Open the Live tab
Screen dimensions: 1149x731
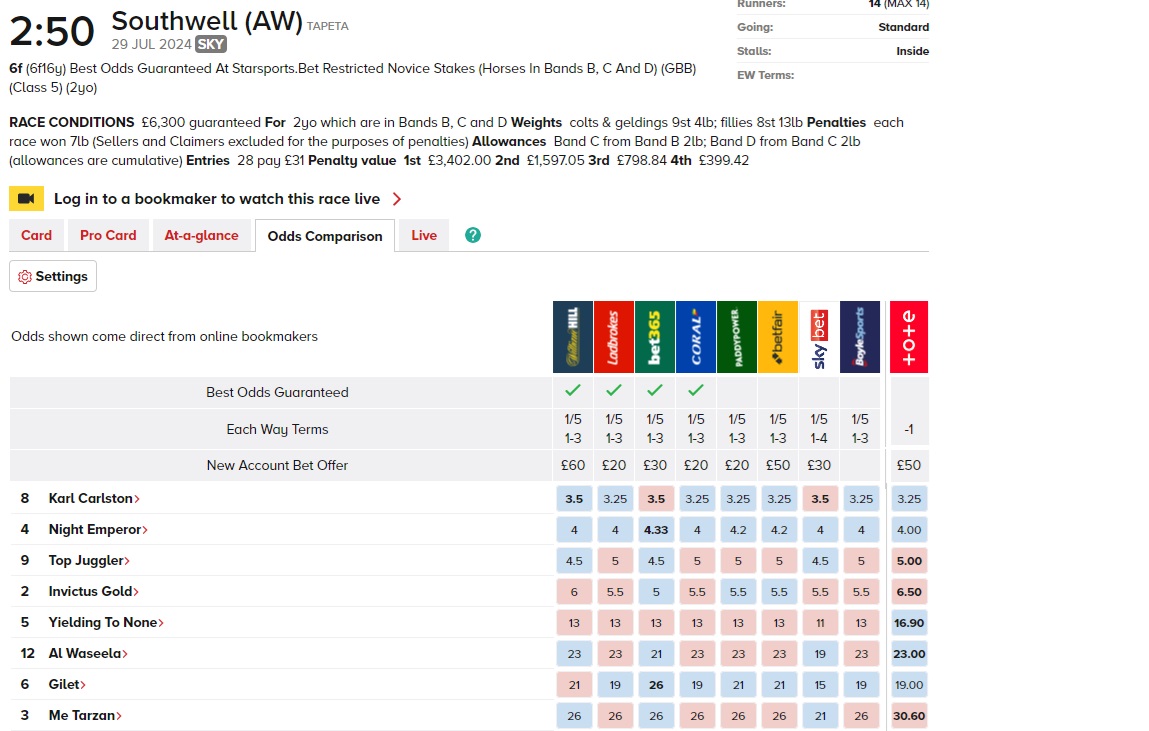(x=423, y=235)
